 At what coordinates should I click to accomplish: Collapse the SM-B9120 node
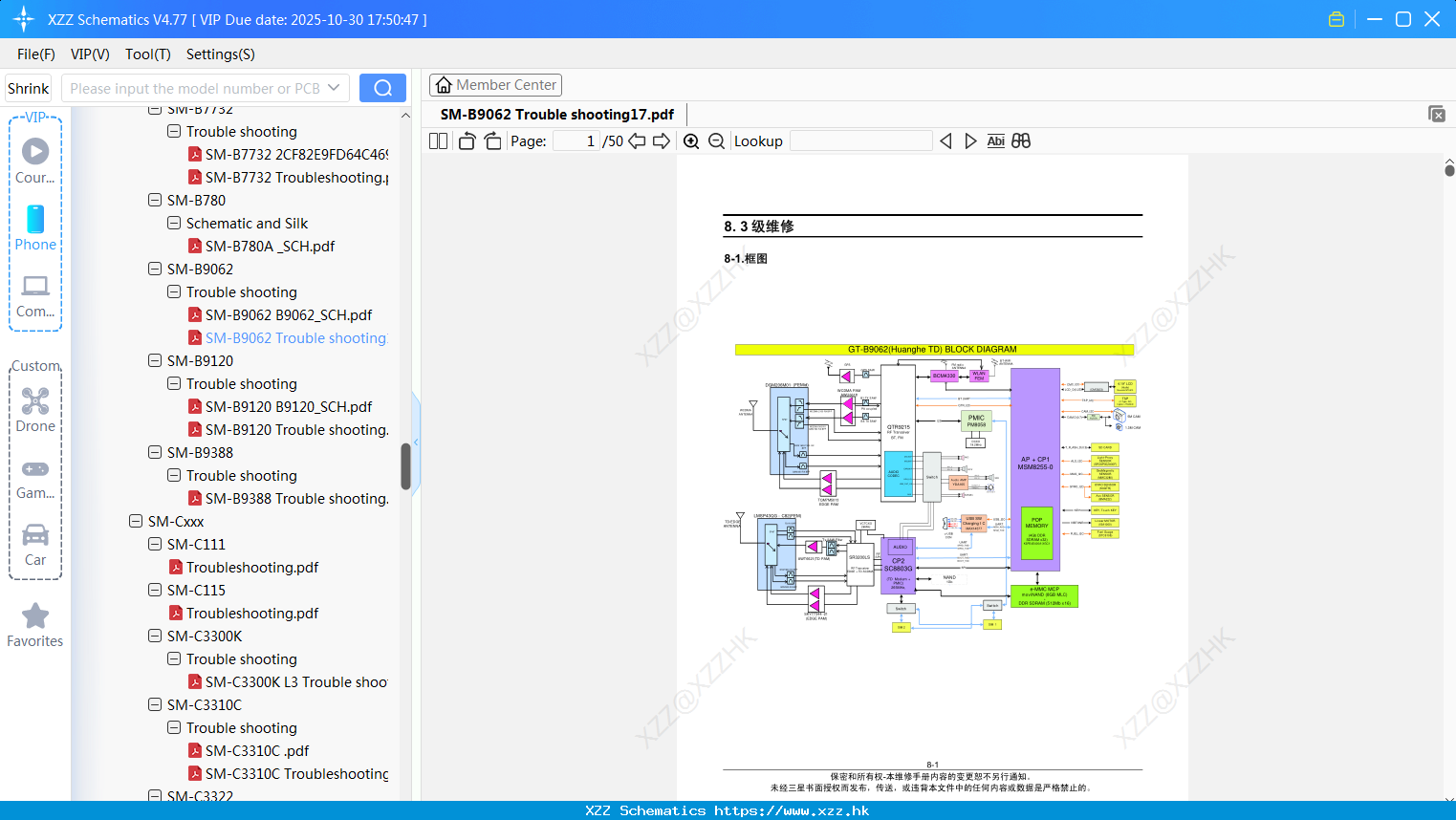pos(155,360)
